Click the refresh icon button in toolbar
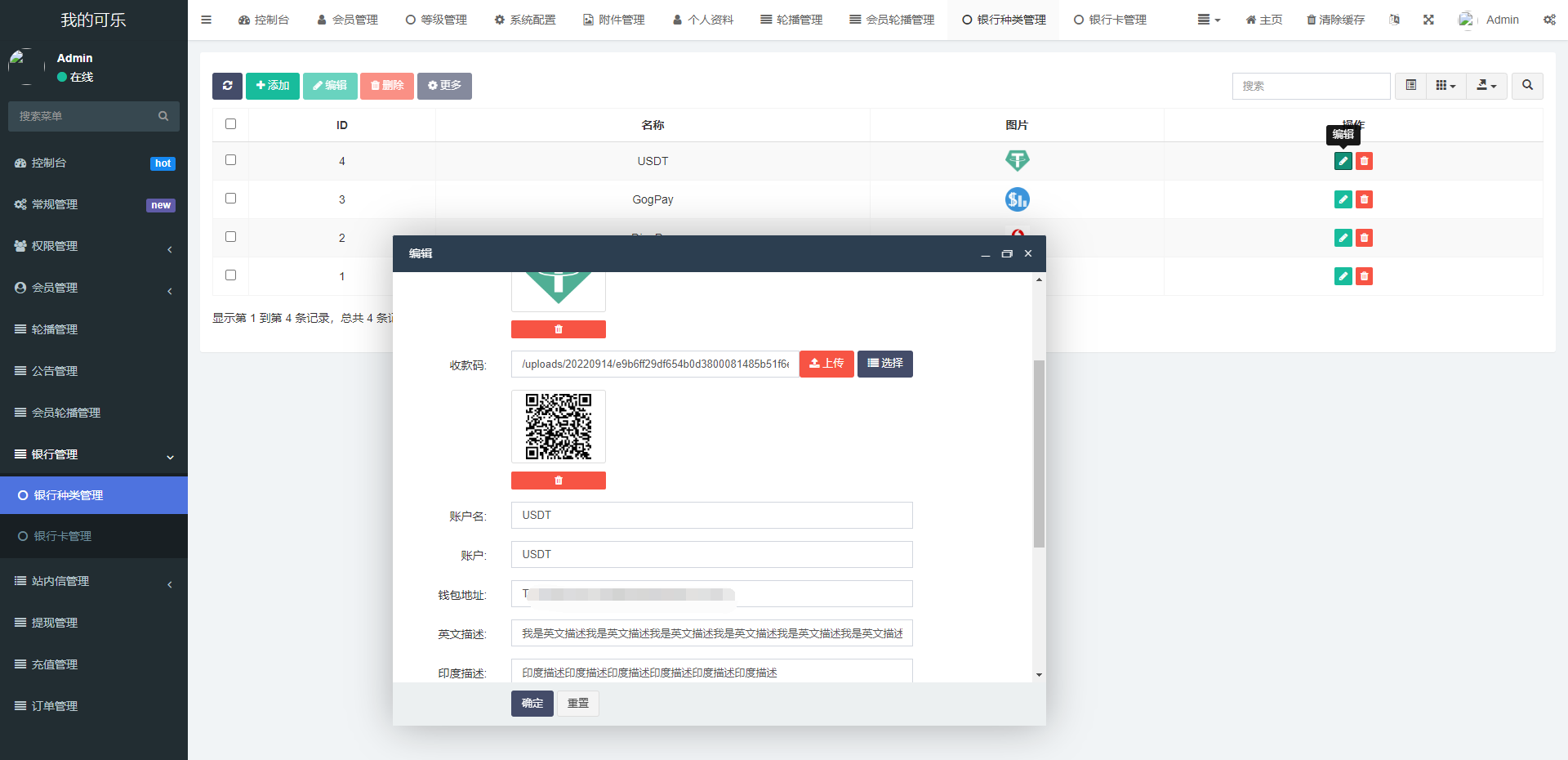Image resolution: width=1568 pixels, height=760 pixels. (227, 86)
